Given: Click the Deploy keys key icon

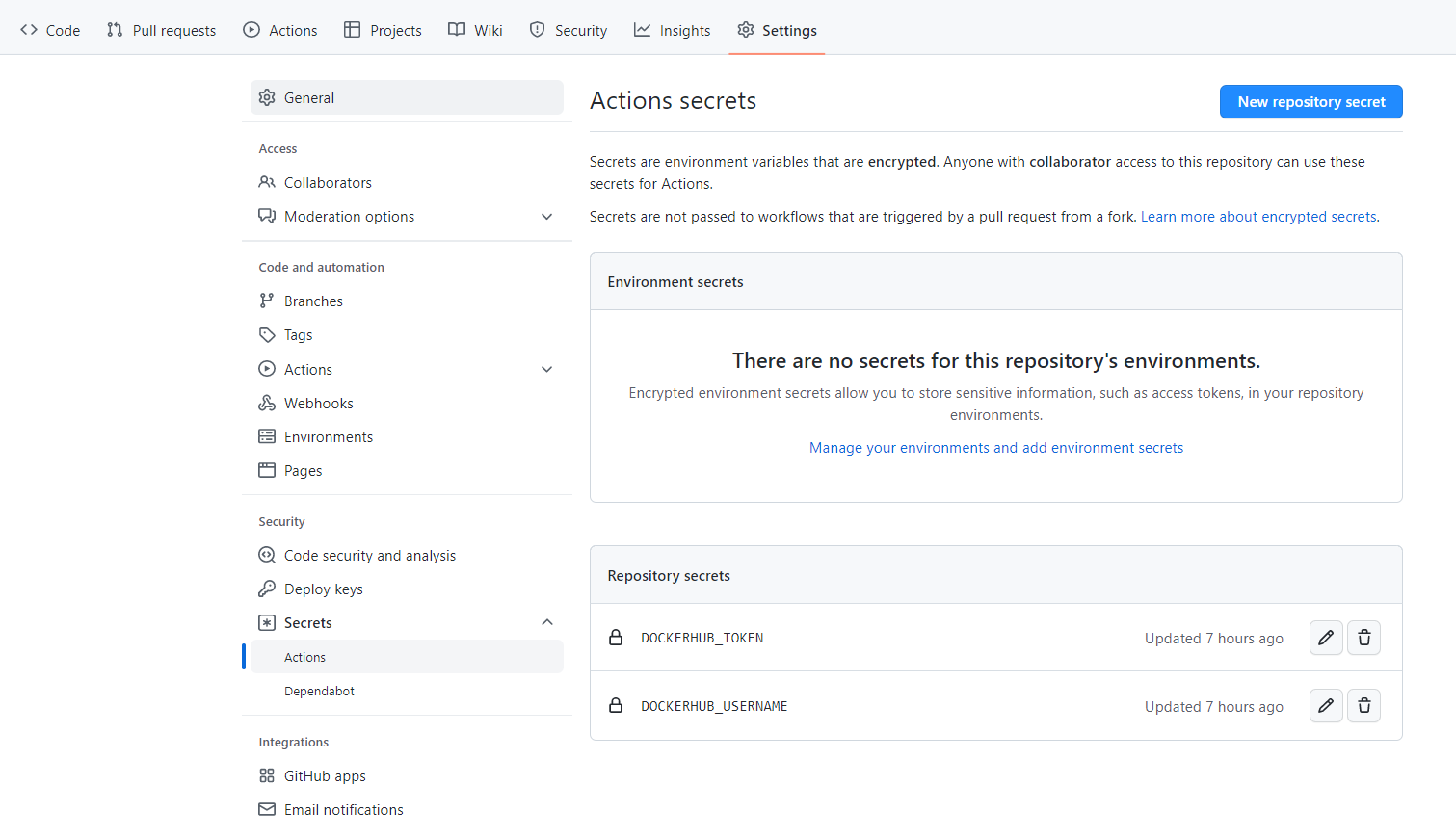Looking at the screenshot, I should 267,589.
